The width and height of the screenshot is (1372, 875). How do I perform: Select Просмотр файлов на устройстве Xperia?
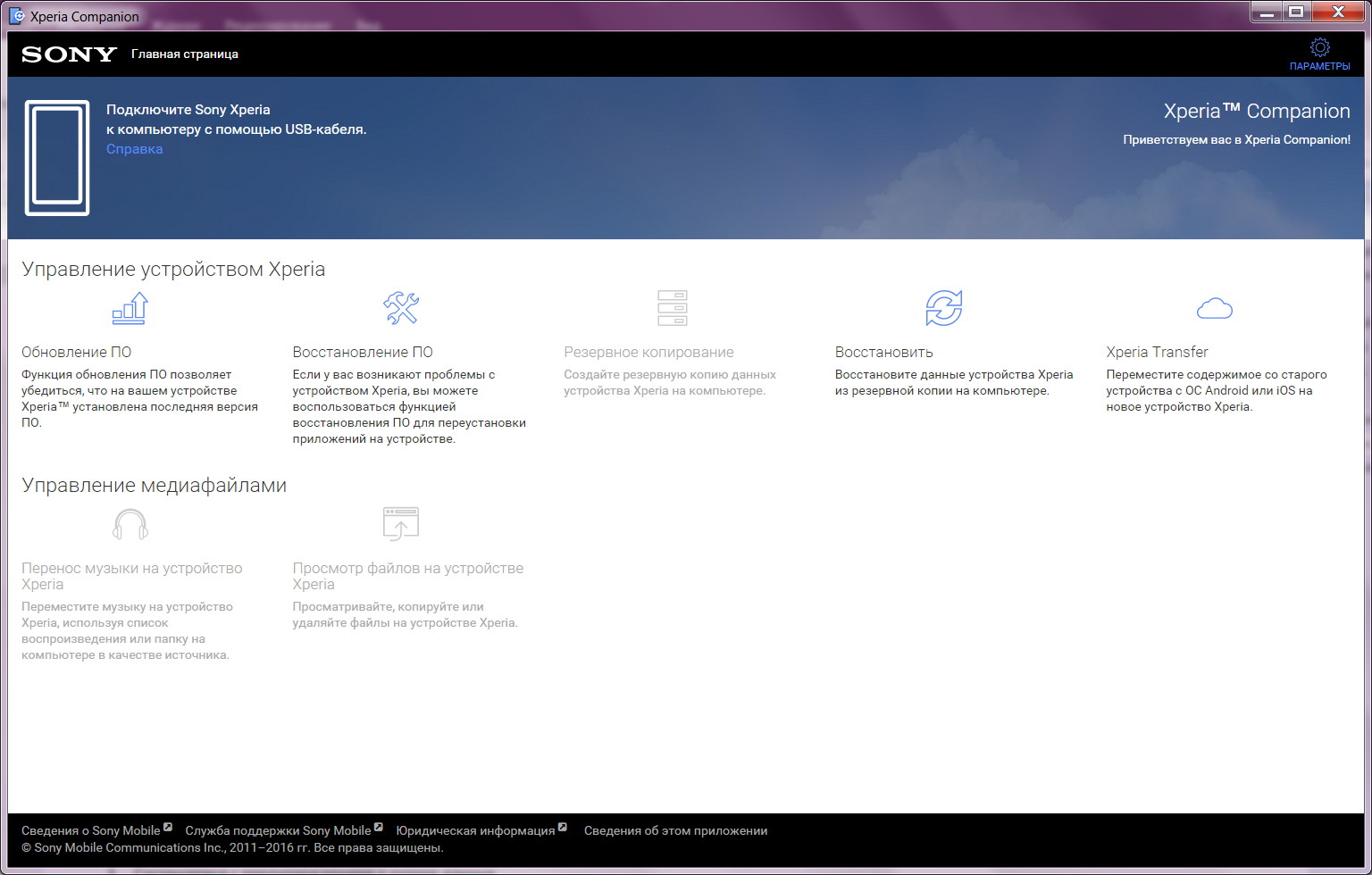(x=408, y=576)
